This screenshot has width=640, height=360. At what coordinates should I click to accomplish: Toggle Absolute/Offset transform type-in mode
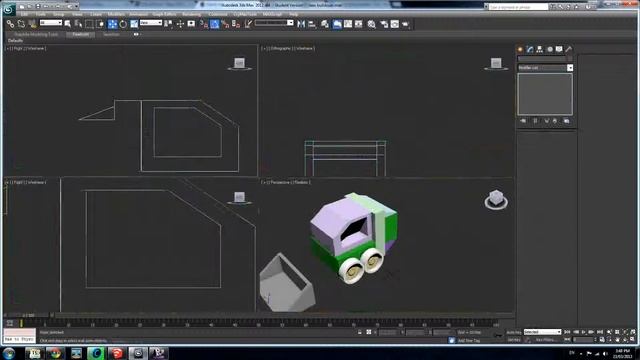369,332
